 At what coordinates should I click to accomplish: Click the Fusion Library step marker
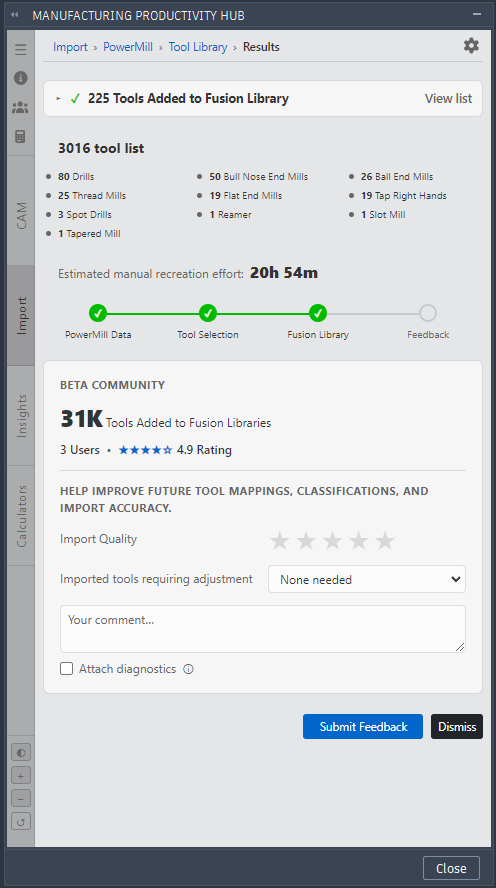(318, 313)
